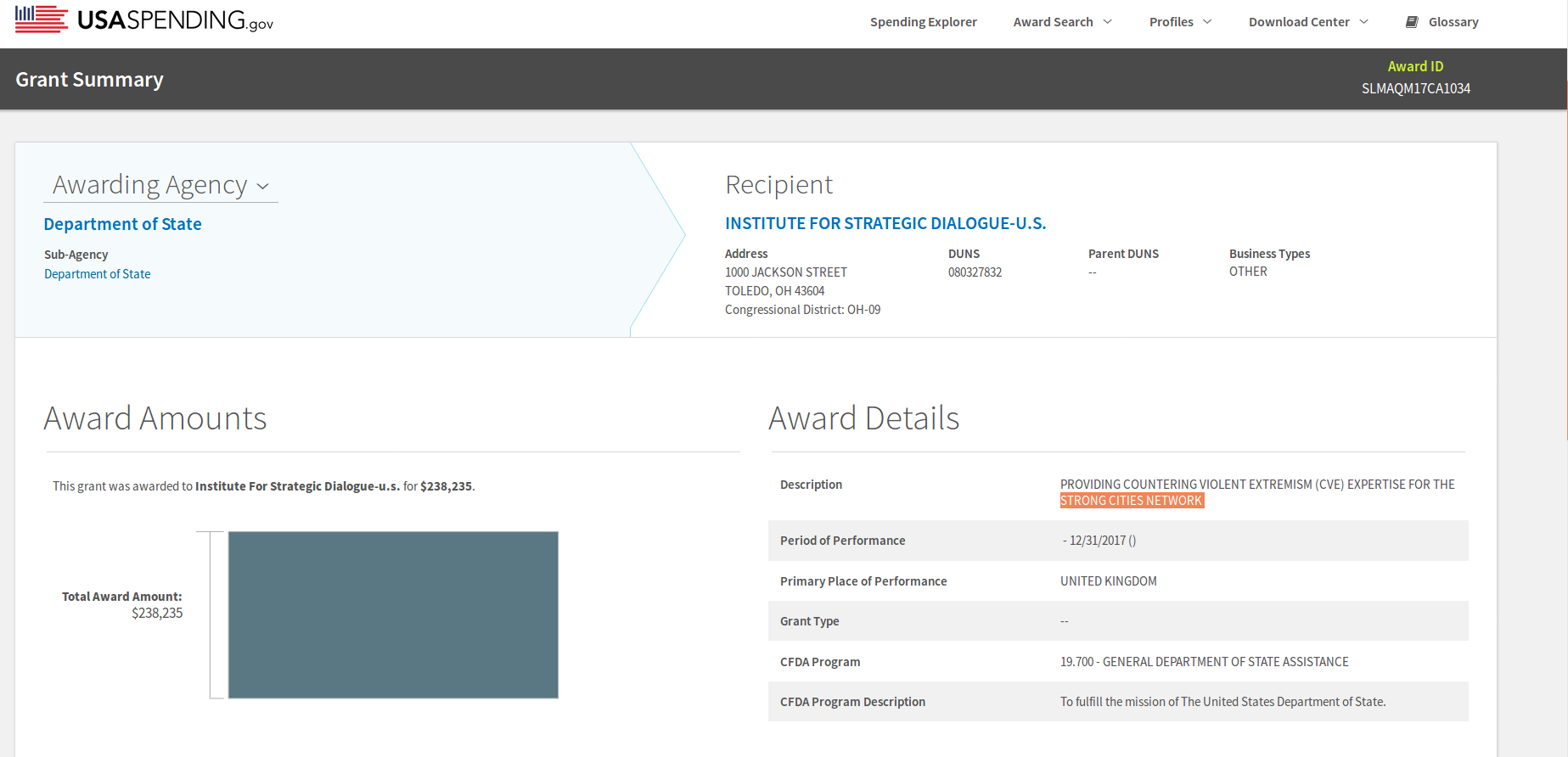The width and height of the screenshot is (1568, 757).
Task: Open the Glossary book icon
Action: click(1412, 22)
